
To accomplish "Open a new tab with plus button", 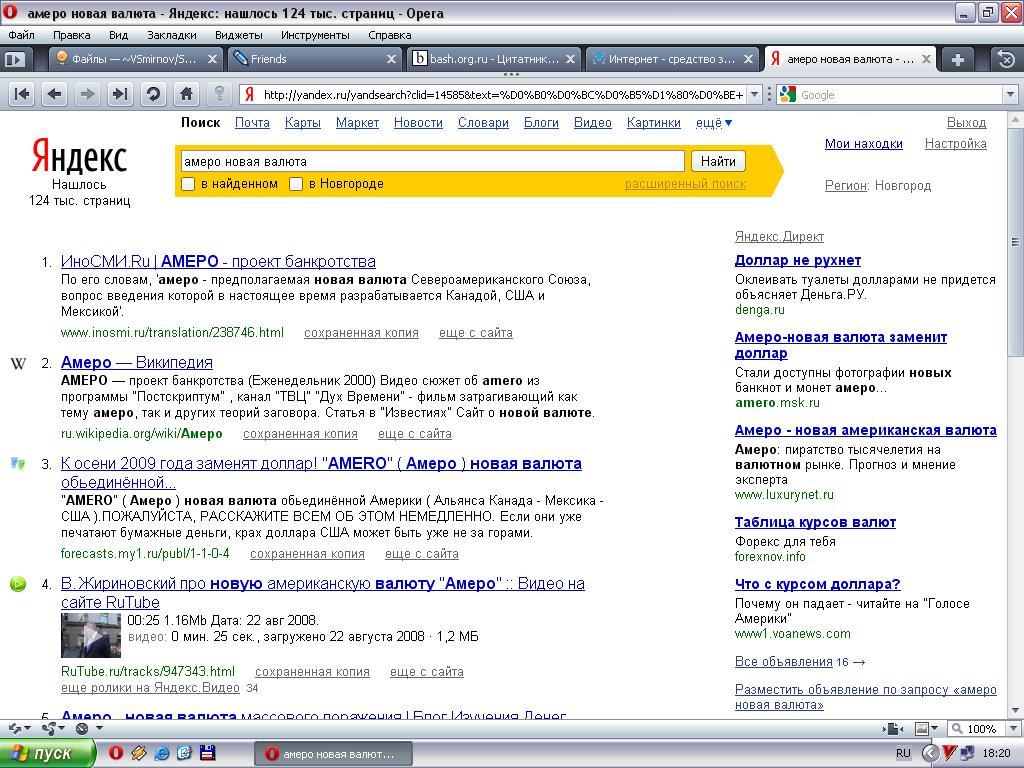I will [957, 59].
